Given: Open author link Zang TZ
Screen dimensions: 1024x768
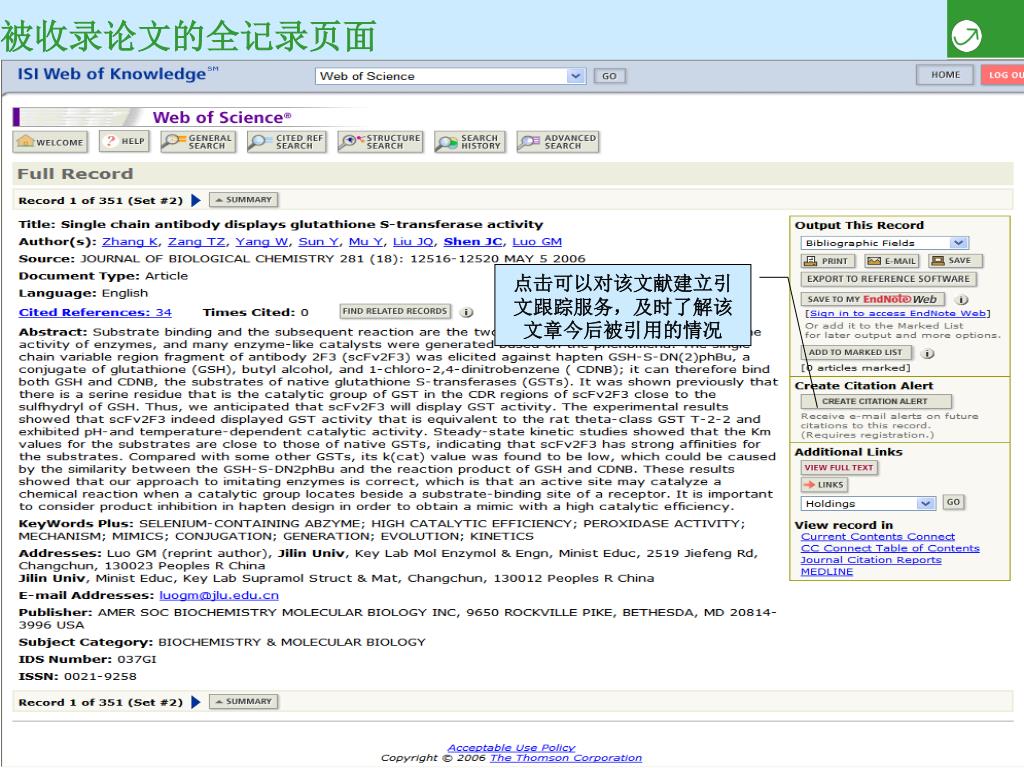Looking at the screenshot, I should (x=197, y=242).
